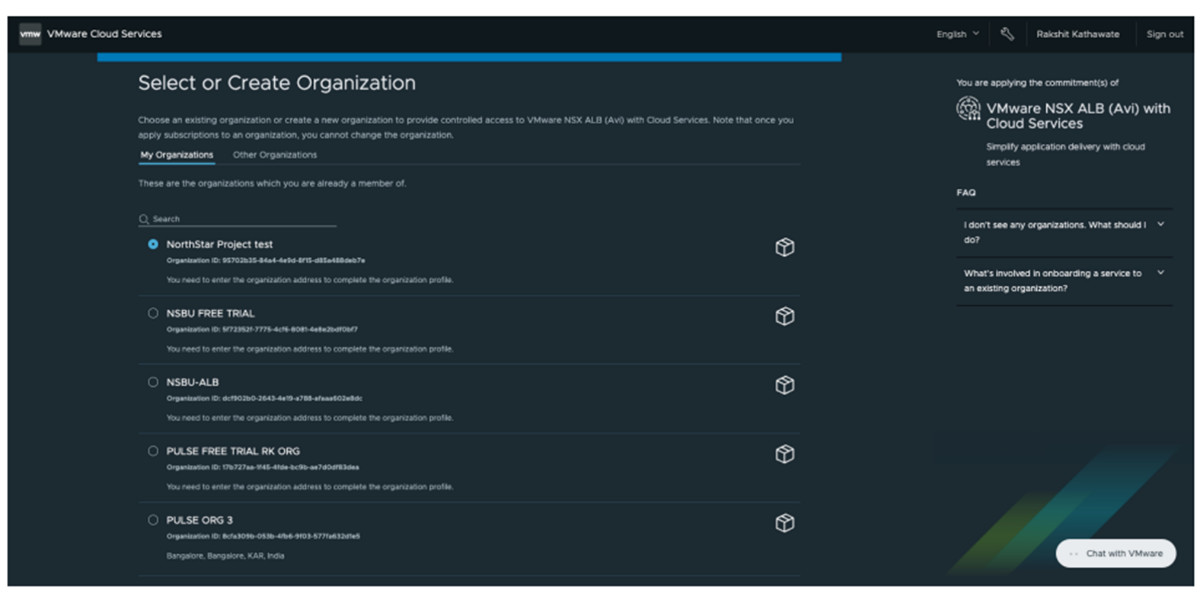1203x600 pixels.
Task: Choose PULSE FREE TRIAL RK ORG radio button
Action: (x=153, y=451)
